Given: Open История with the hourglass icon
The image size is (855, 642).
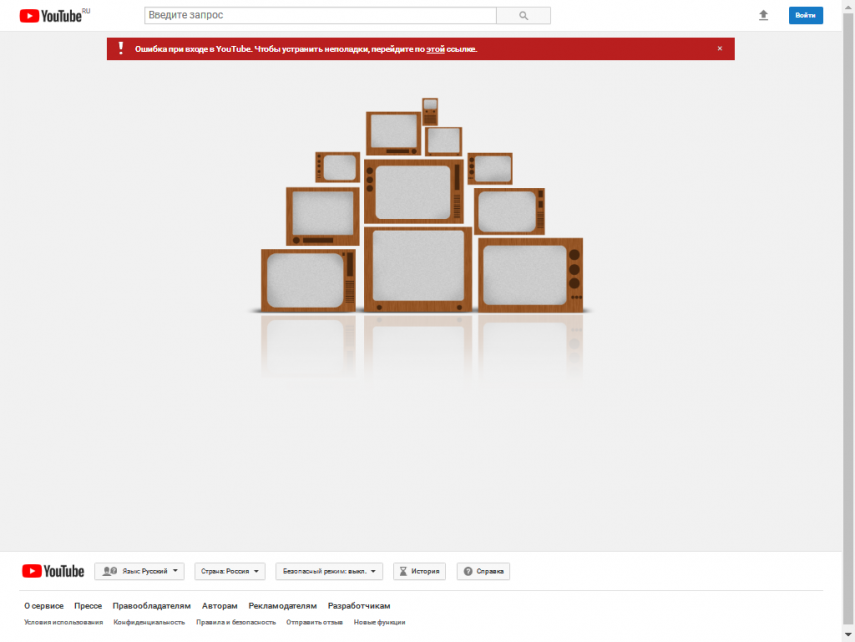Looking at the screenshot, I should (419, 572).
